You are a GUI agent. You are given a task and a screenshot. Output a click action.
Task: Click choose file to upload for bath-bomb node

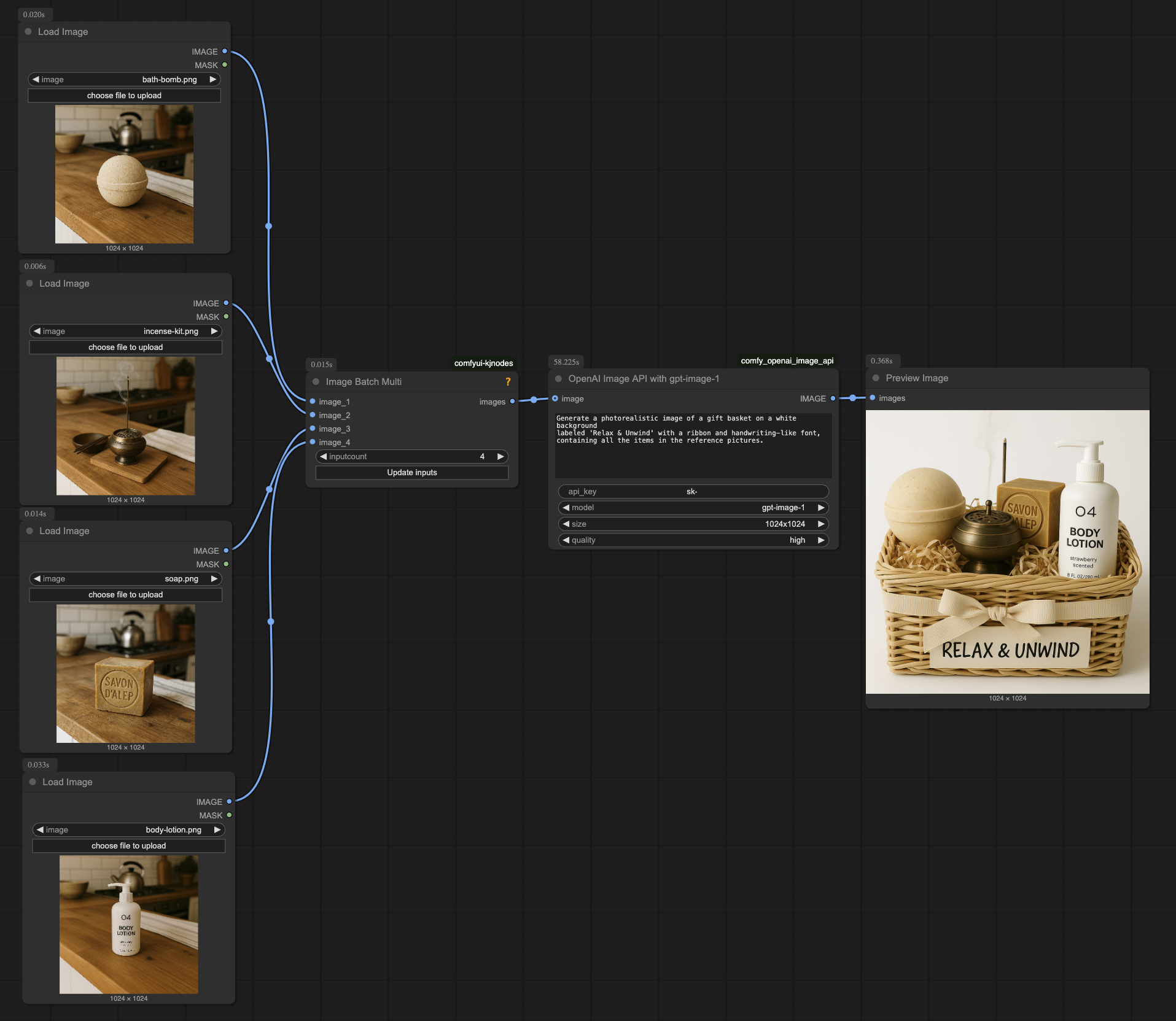(124, 95)
